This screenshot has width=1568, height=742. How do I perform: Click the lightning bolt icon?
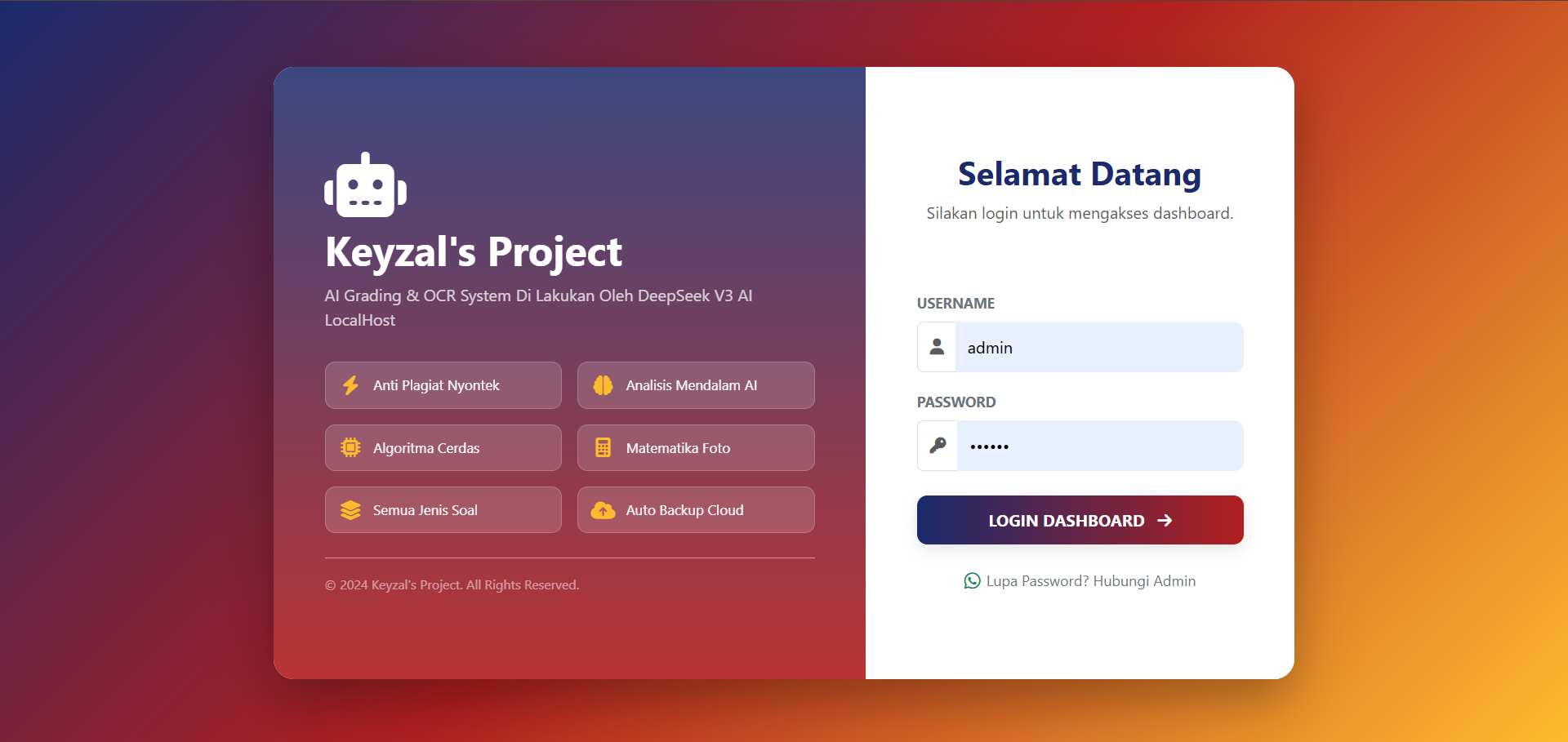point(351,385)
